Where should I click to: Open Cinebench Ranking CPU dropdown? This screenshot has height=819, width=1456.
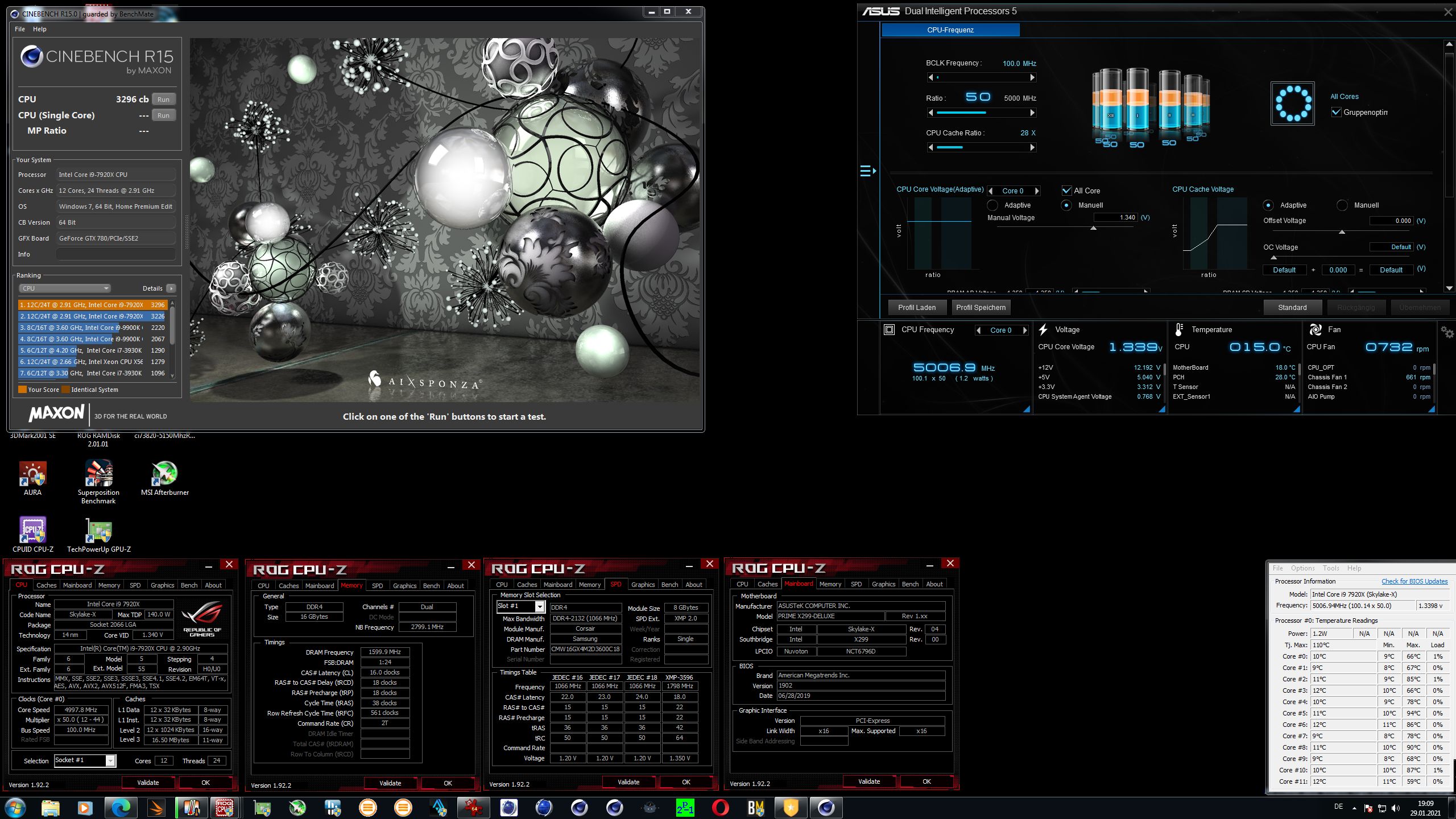tap(64, 288)
